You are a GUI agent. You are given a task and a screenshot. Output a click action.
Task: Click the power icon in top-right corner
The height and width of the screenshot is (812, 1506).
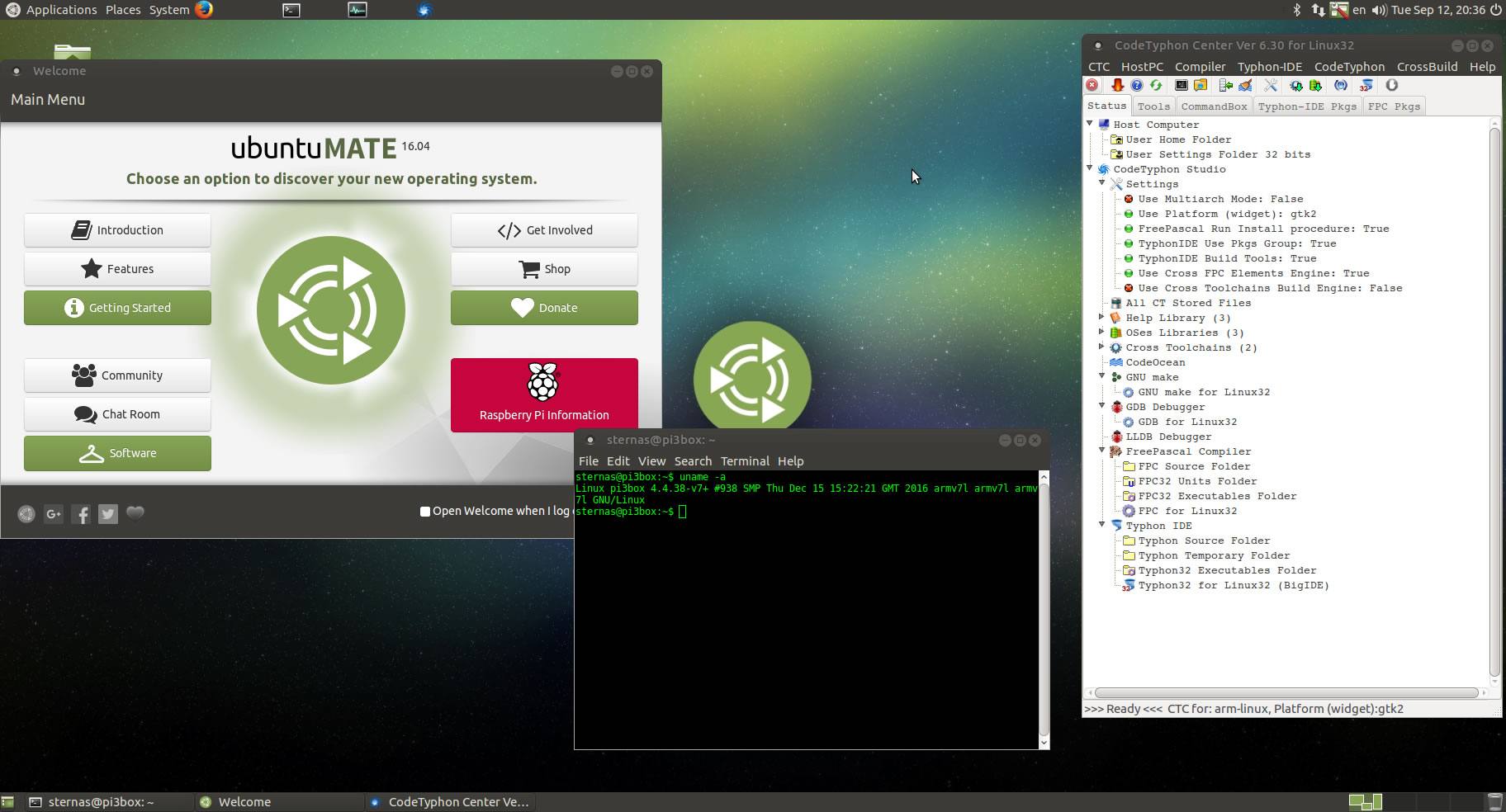(x=1496, y=10)
